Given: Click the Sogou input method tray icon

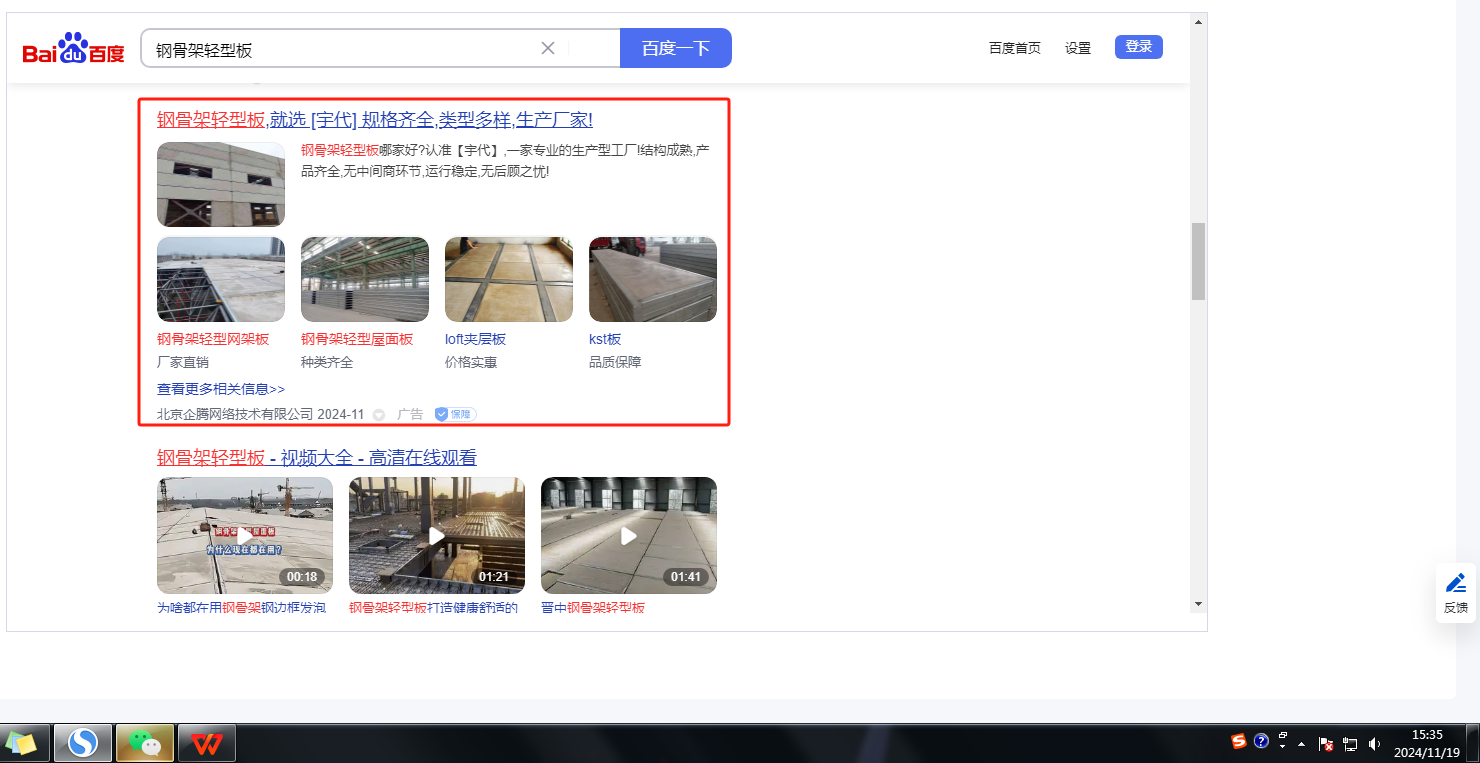Looking at the screenshot, I should 1239,741.
